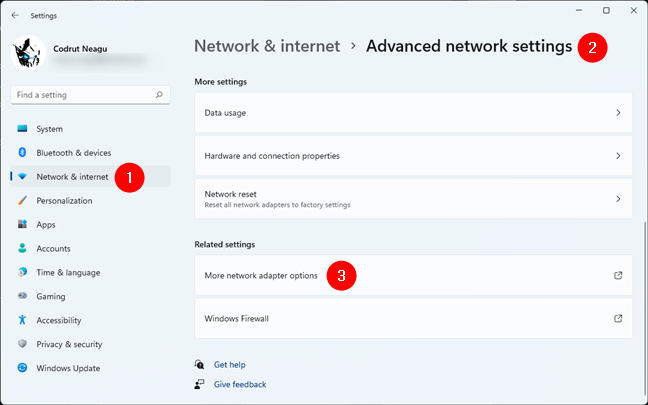
Task: Open Accessibility settings
Action: click(x=91, y=320)
